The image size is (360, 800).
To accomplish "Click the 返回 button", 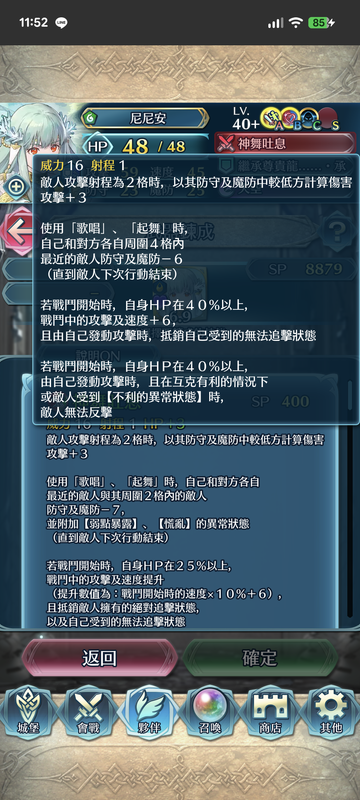I will (100, 658).
